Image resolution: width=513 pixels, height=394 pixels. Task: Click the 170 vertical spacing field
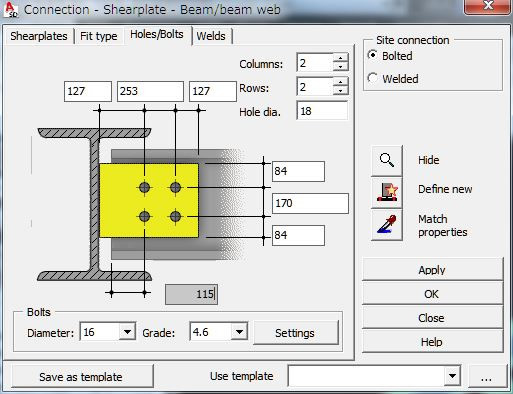(310, 203)
